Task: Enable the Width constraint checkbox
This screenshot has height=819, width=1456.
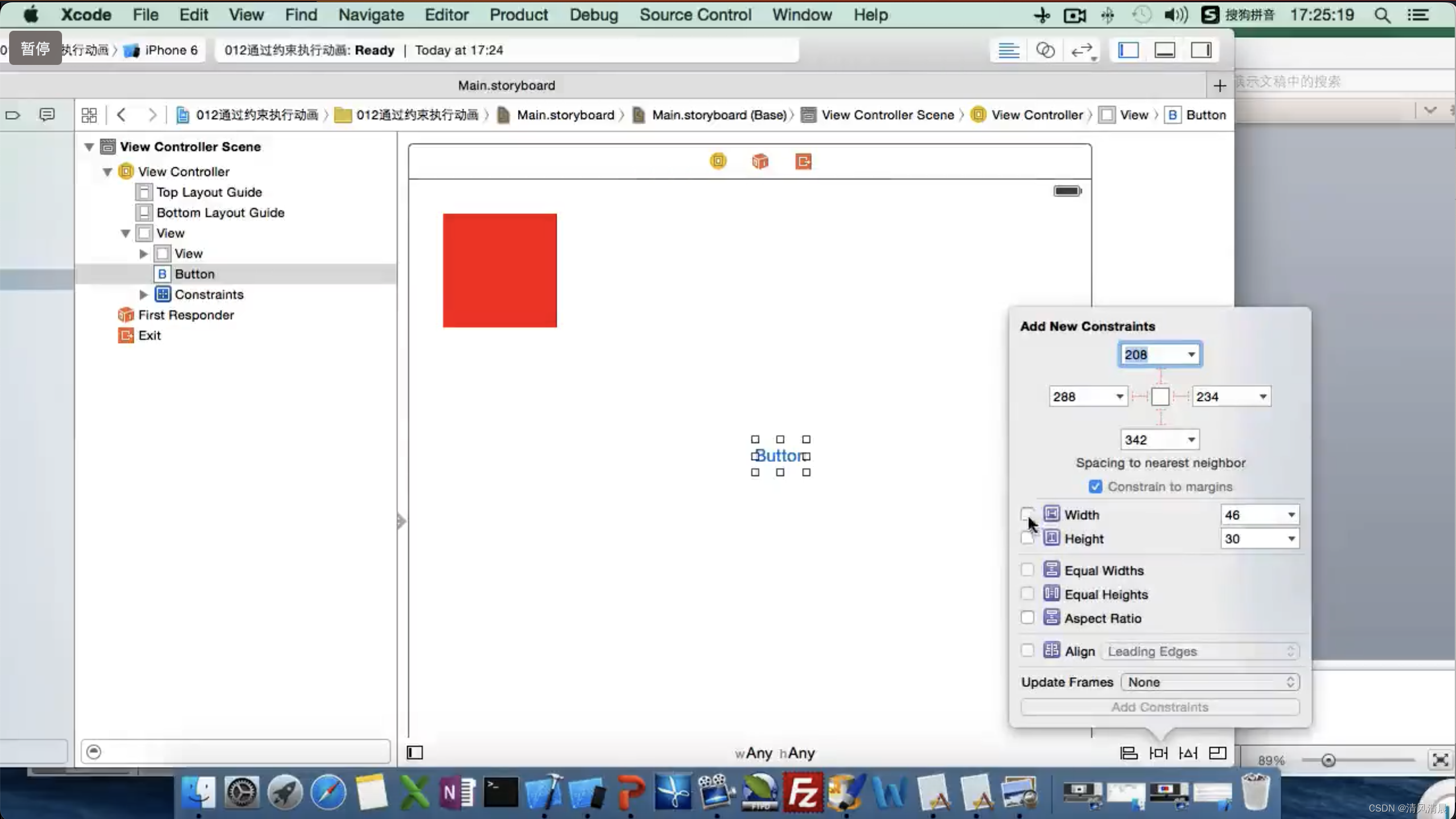Action: [1027, 514]
